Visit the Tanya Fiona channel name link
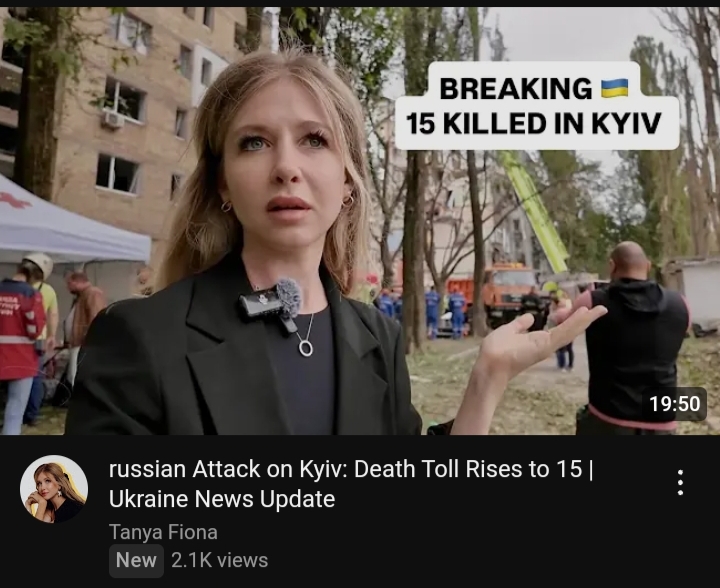Image resolution: width=720 pixels, height=588 pixels. (163, 532)
